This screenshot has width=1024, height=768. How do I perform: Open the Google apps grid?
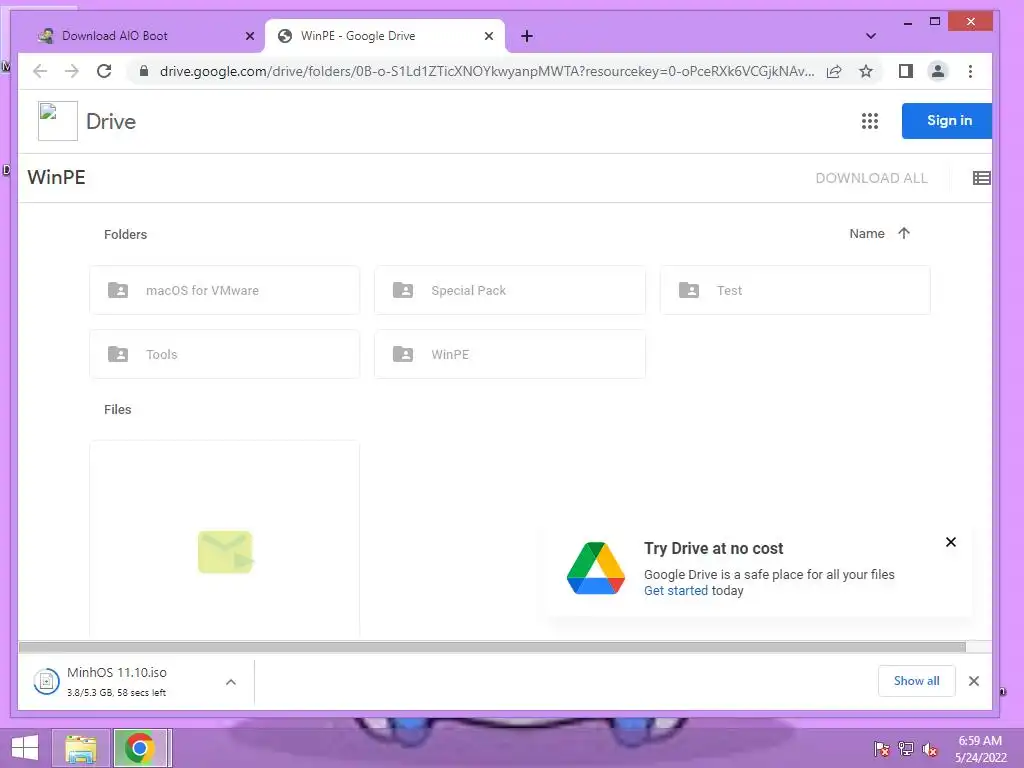pyautogui.click(x=870, y=121)
